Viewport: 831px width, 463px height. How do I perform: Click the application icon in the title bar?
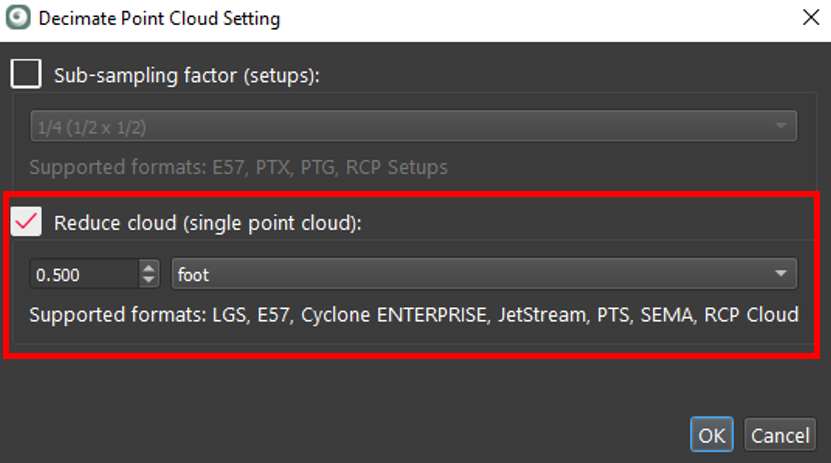pyautogui.click(x=18, y=18)
